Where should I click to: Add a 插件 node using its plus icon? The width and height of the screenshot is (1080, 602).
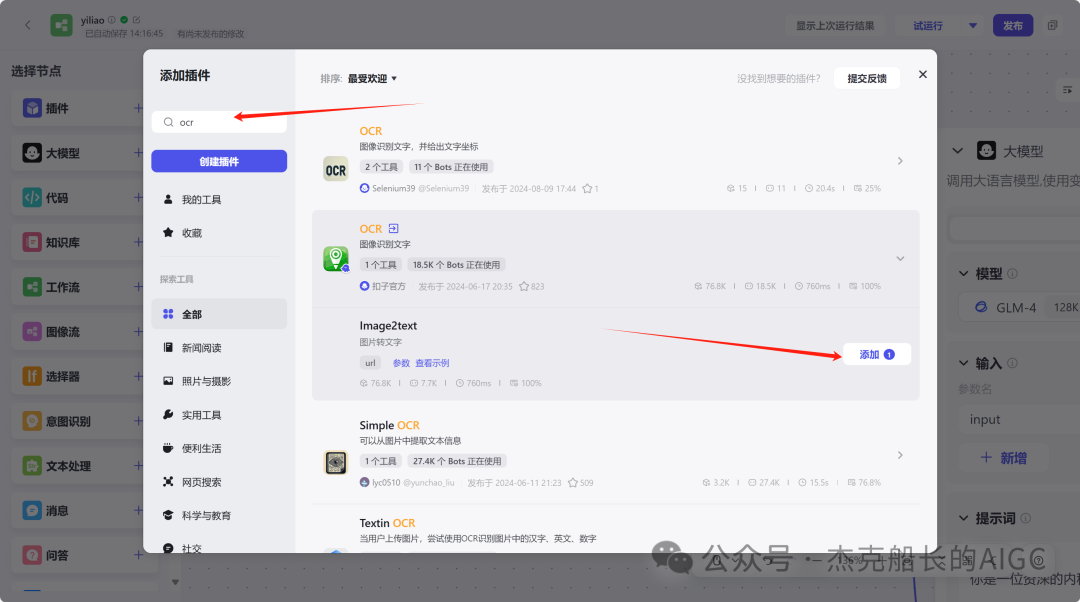[x=138, y=108]
